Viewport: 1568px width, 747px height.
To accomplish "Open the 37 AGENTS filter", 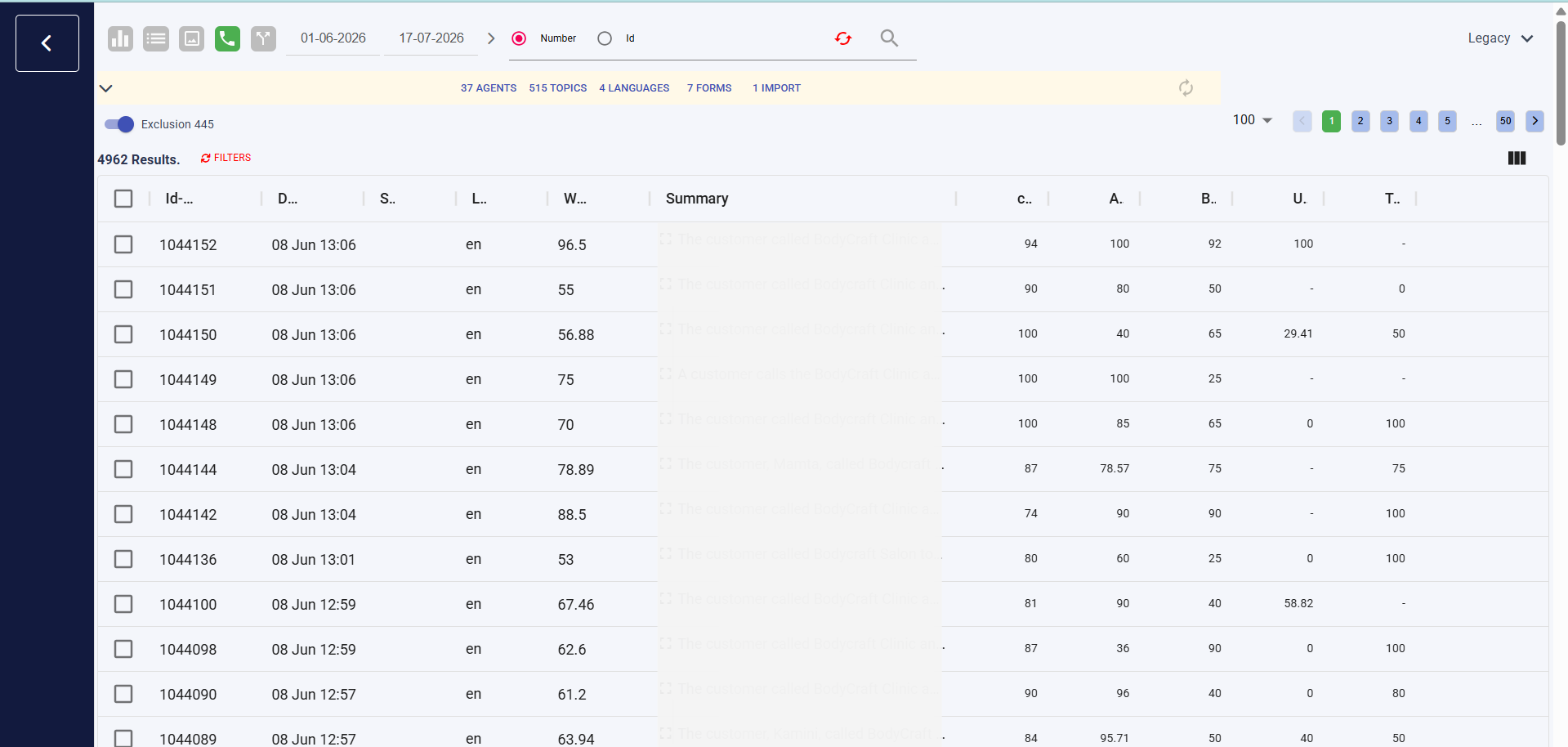I will pyautogui.click(x=489, y=88).
